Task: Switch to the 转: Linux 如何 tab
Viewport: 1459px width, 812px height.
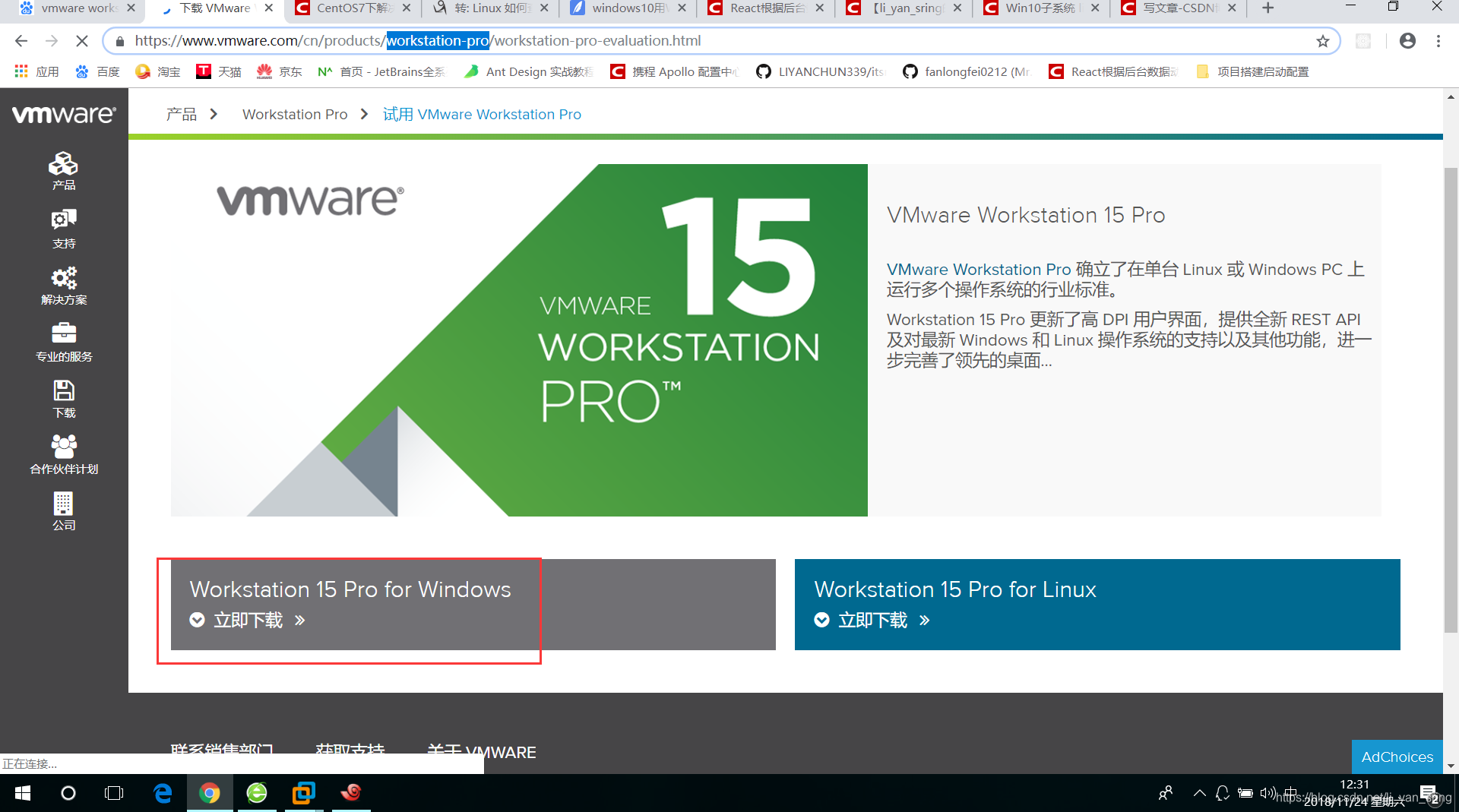Action: click(491, 8)
